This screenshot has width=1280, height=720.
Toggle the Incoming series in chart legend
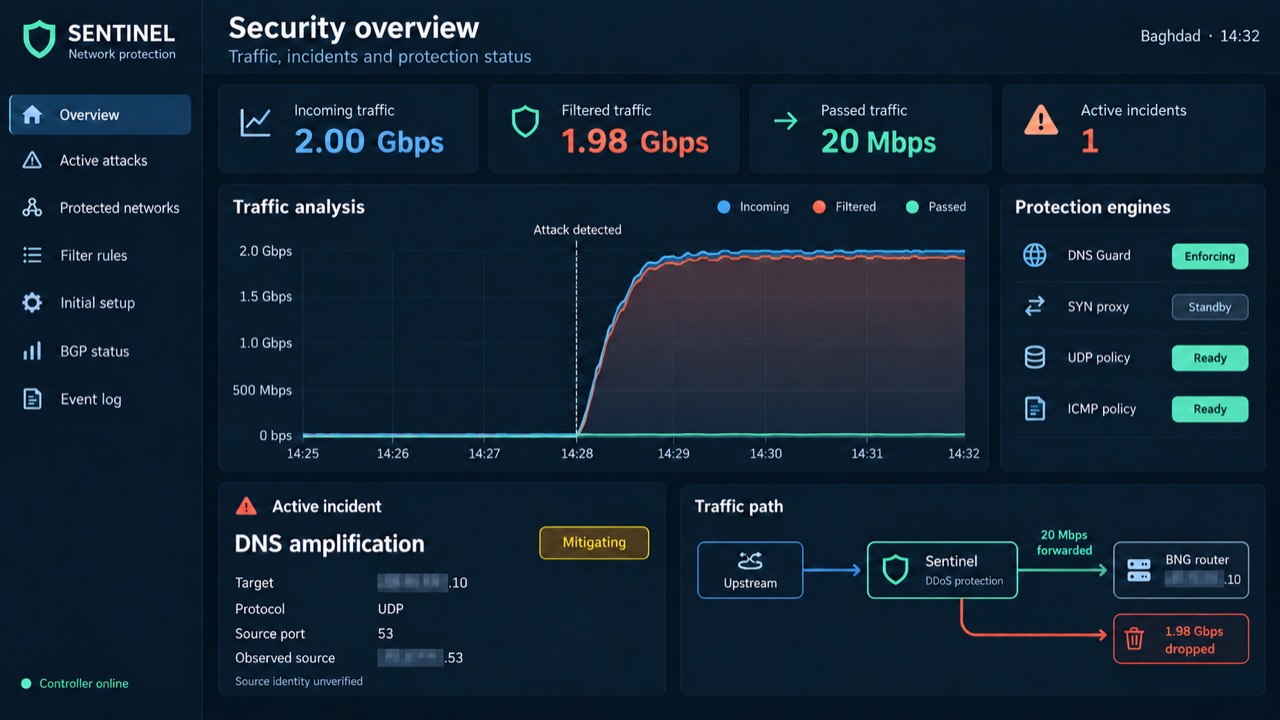click(x=754, y=207)
